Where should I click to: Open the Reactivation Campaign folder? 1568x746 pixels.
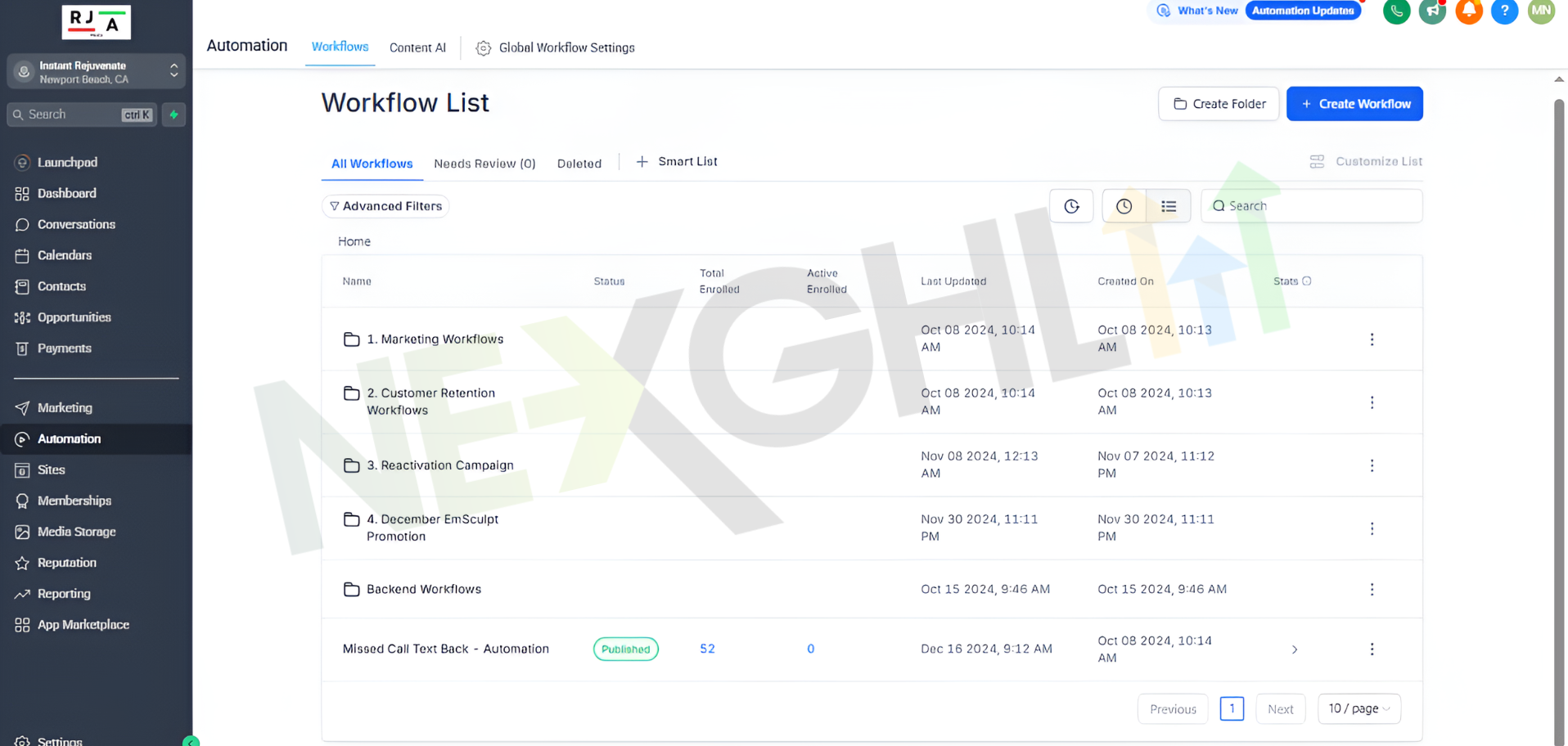[x=439, y=465]
